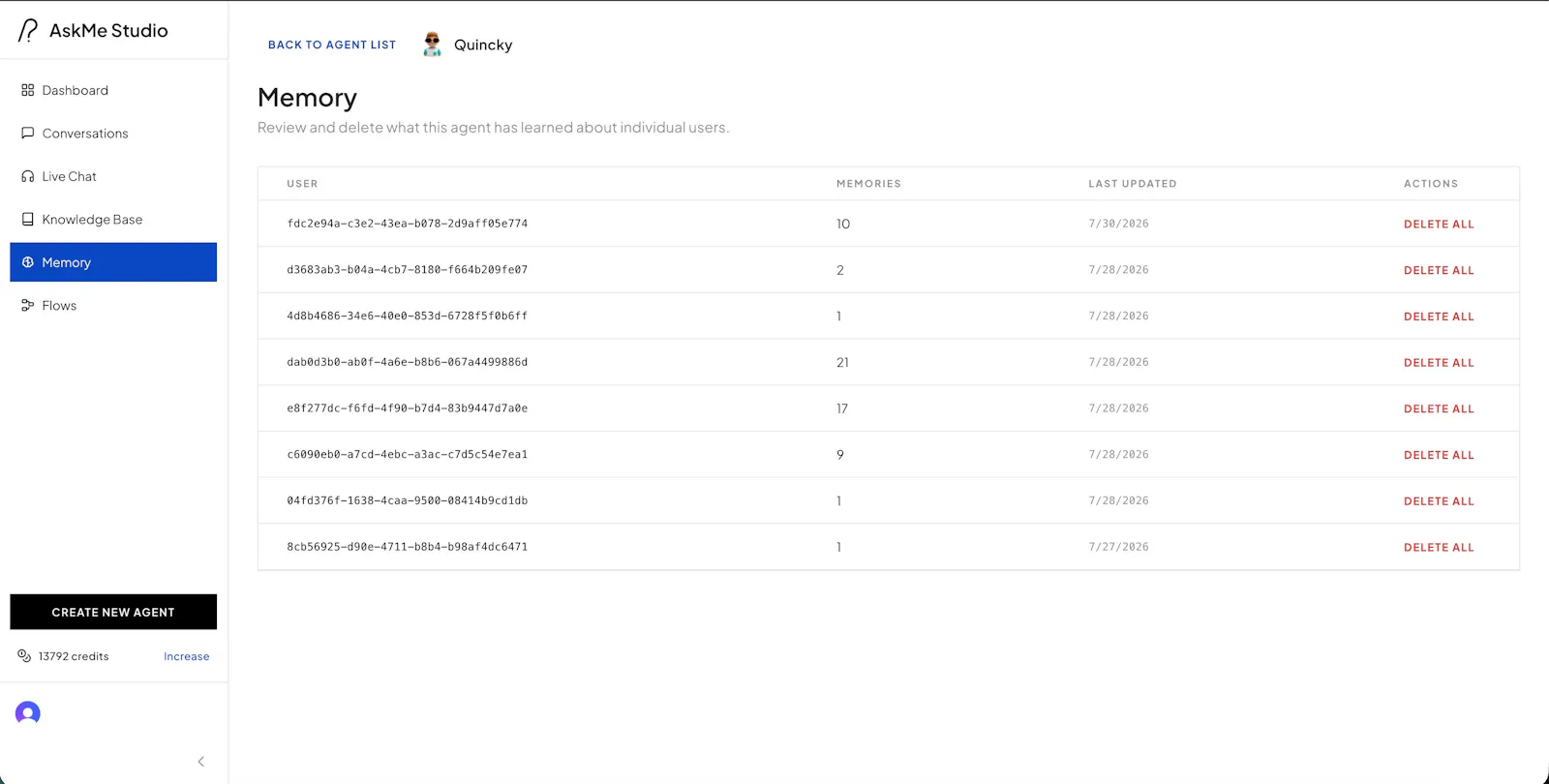Click memory count 21 for dab0d3b0
Viewport: 1549px width, 784px height.
(842, 363)
